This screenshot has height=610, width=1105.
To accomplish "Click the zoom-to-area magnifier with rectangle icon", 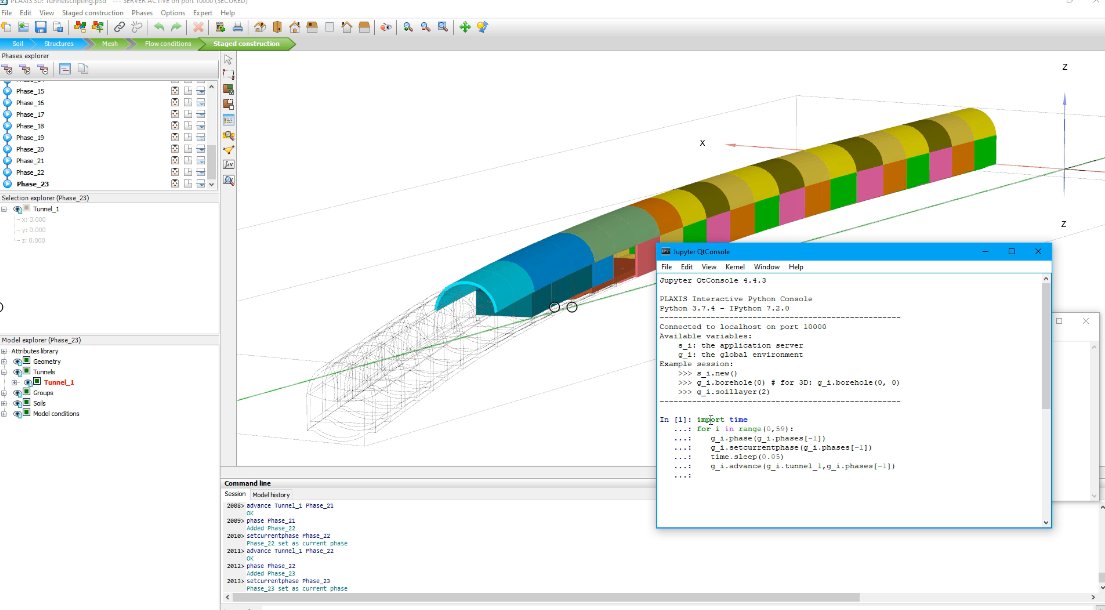I will pyautogui.click(x=443, y=27).
